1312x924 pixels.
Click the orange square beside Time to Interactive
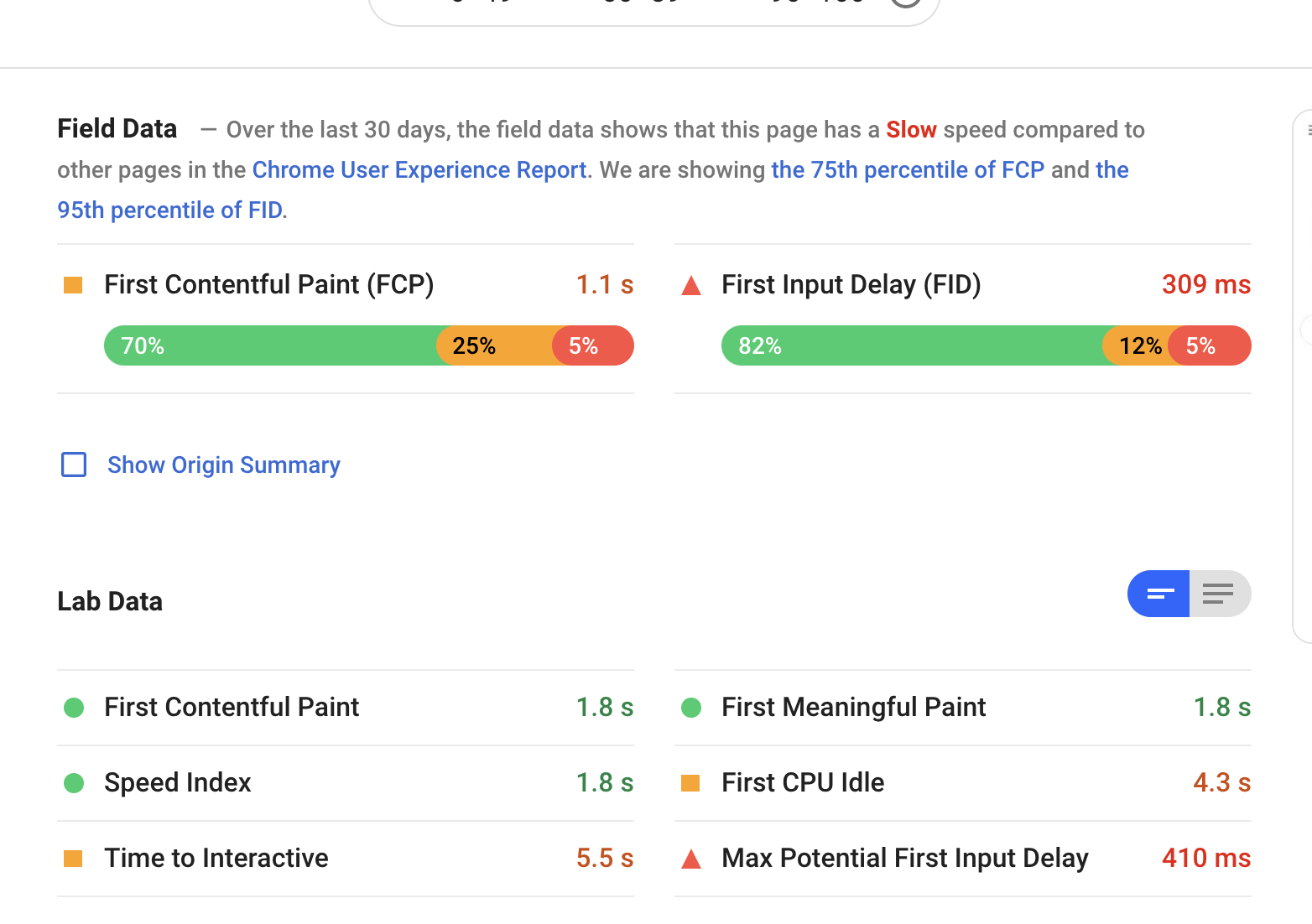pos(73,859)
